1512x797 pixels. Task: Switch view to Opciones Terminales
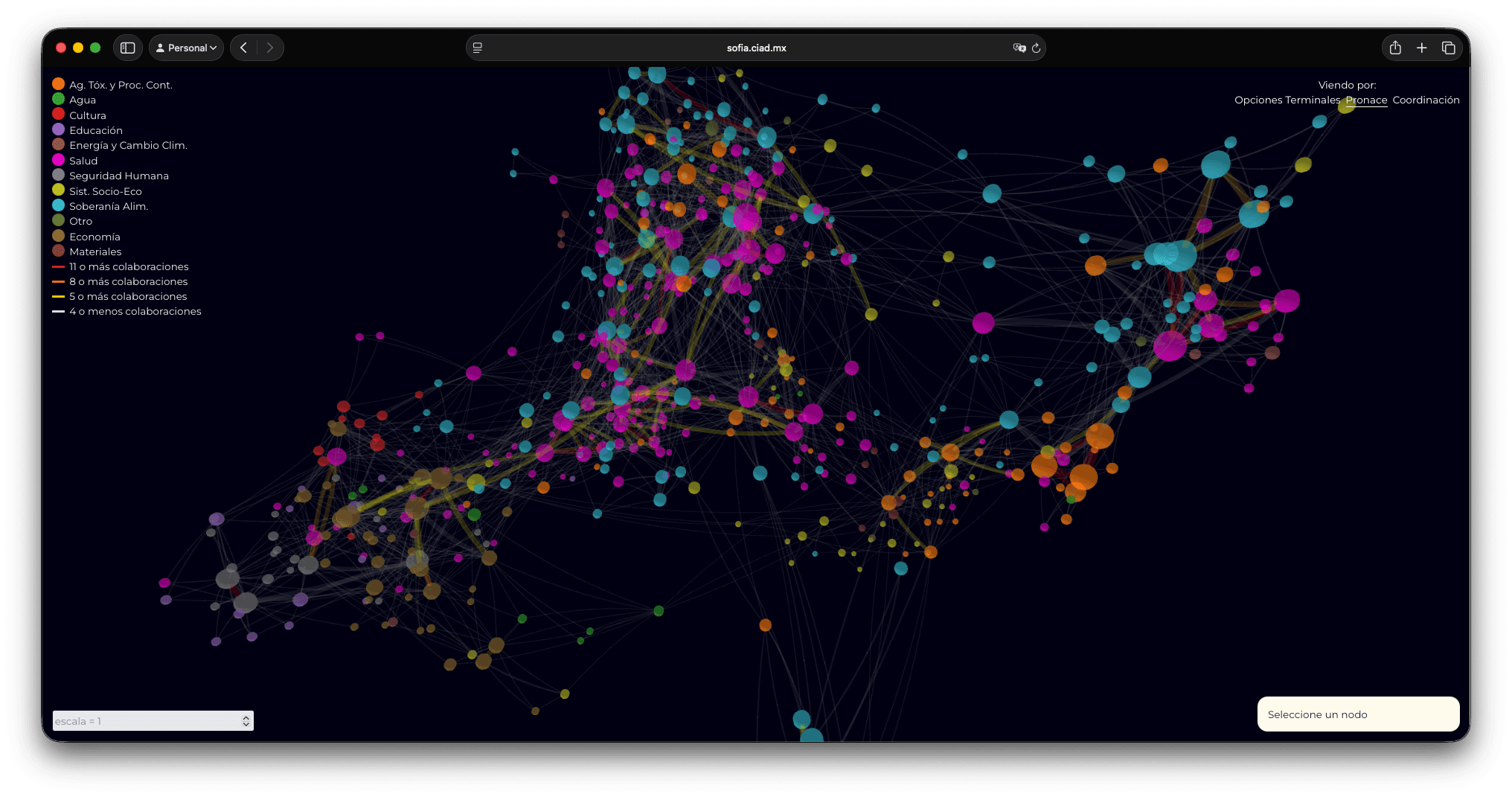[1287, 100]
